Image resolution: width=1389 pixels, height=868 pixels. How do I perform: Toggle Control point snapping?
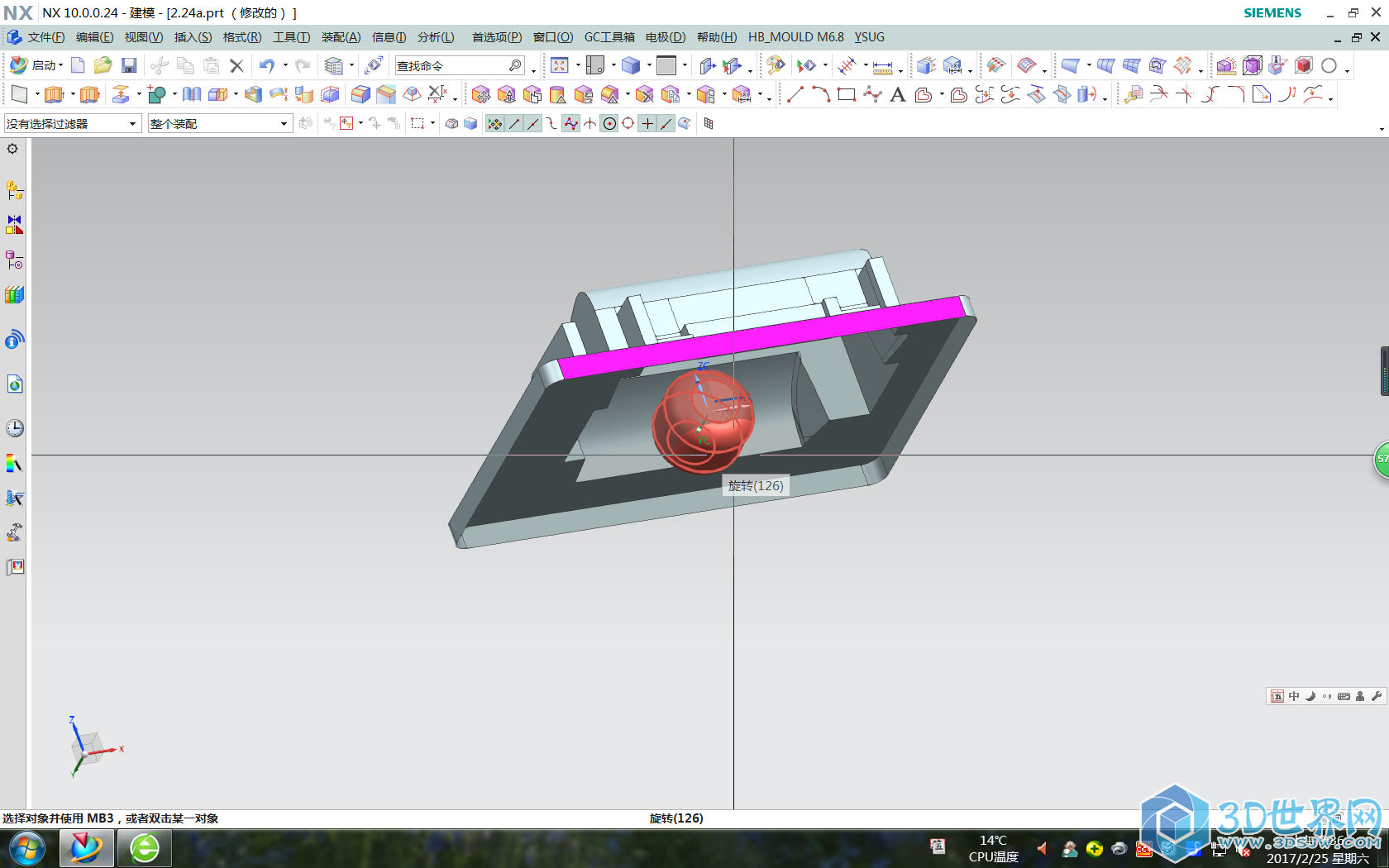pyautogui.click(x=552, y=124)
